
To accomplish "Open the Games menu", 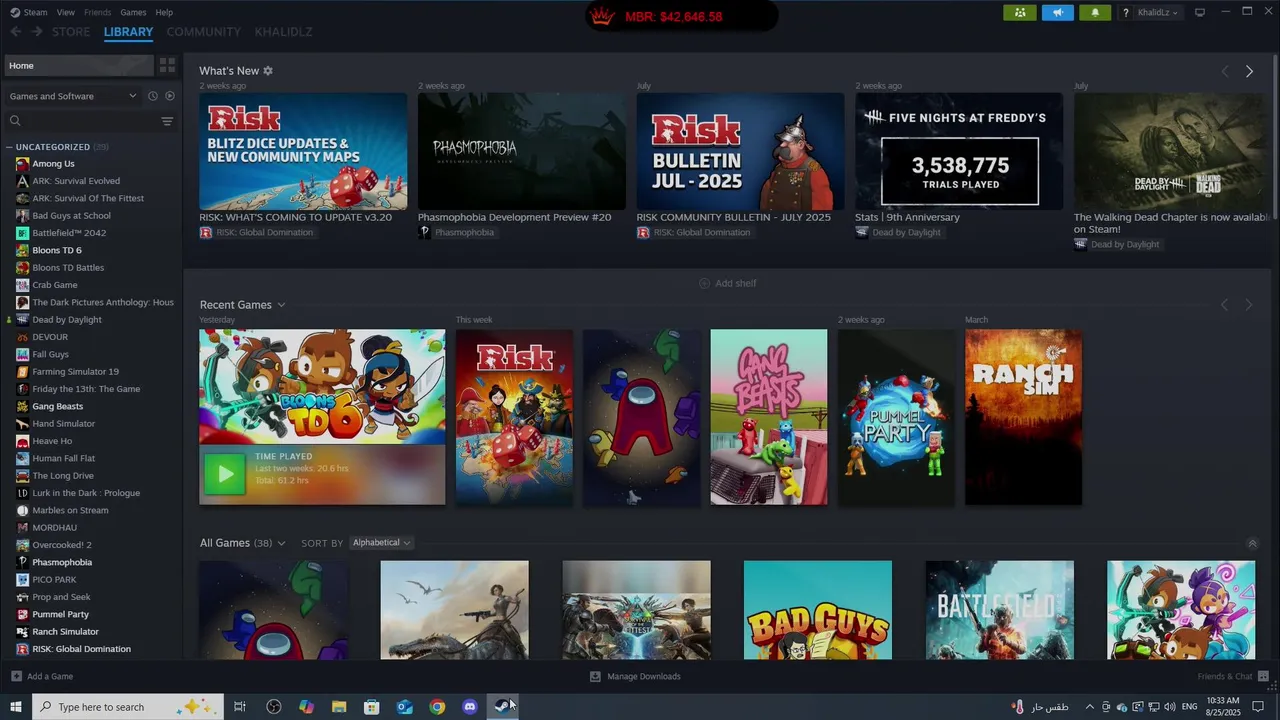I will [133, 12].
